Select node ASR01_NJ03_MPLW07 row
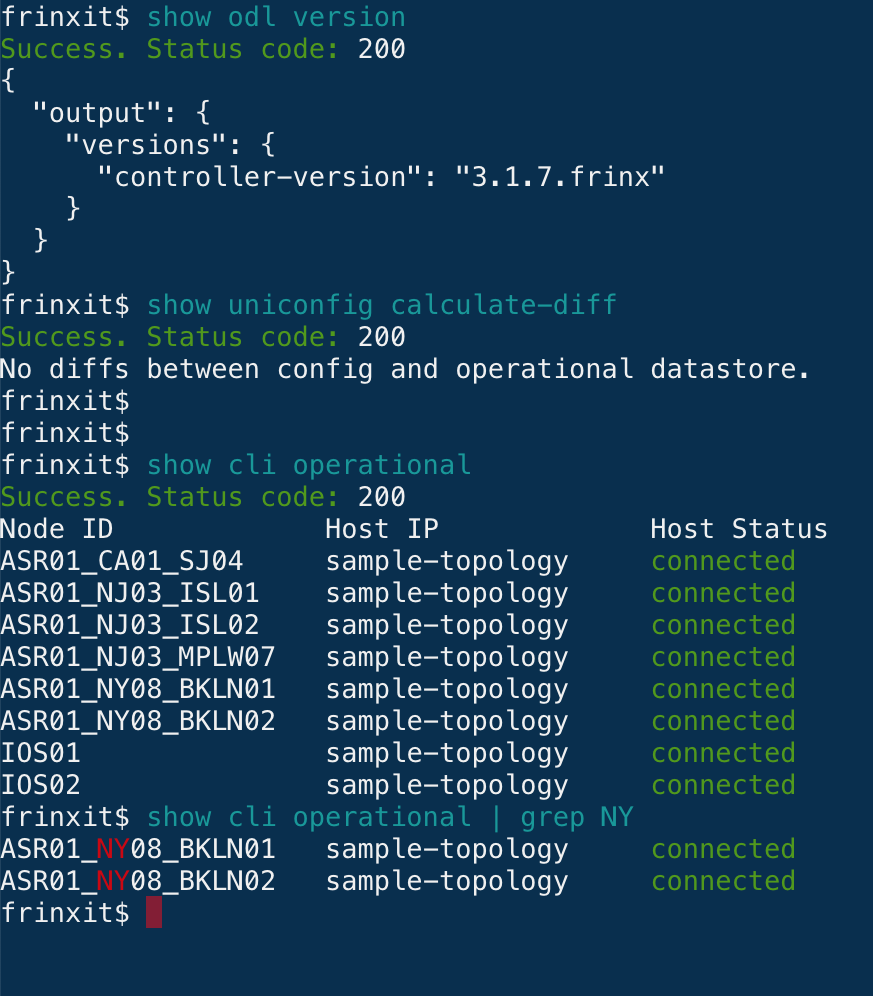The image size is (873, 996). click(398, 657)
